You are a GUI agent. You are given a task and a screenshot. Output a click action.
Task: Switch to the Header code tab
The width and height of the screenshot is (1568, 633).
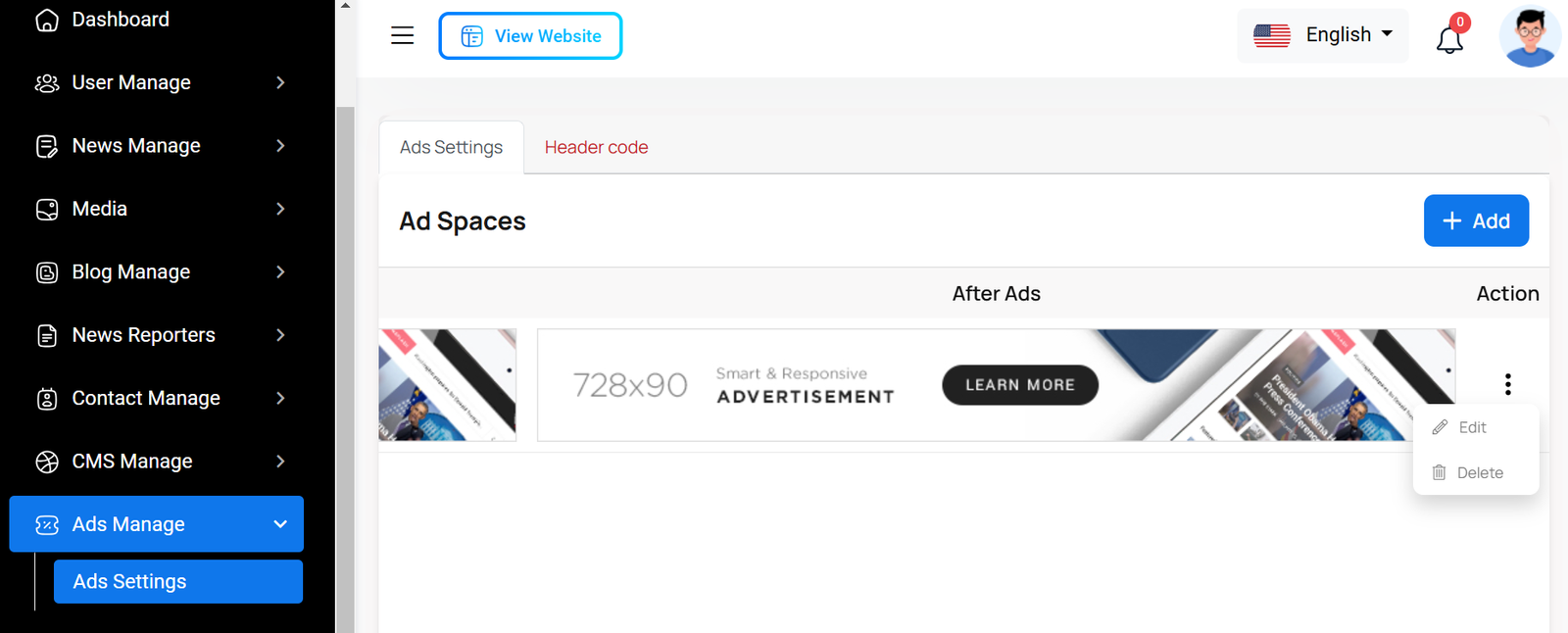pyautogui.click(x=596, y=147)
